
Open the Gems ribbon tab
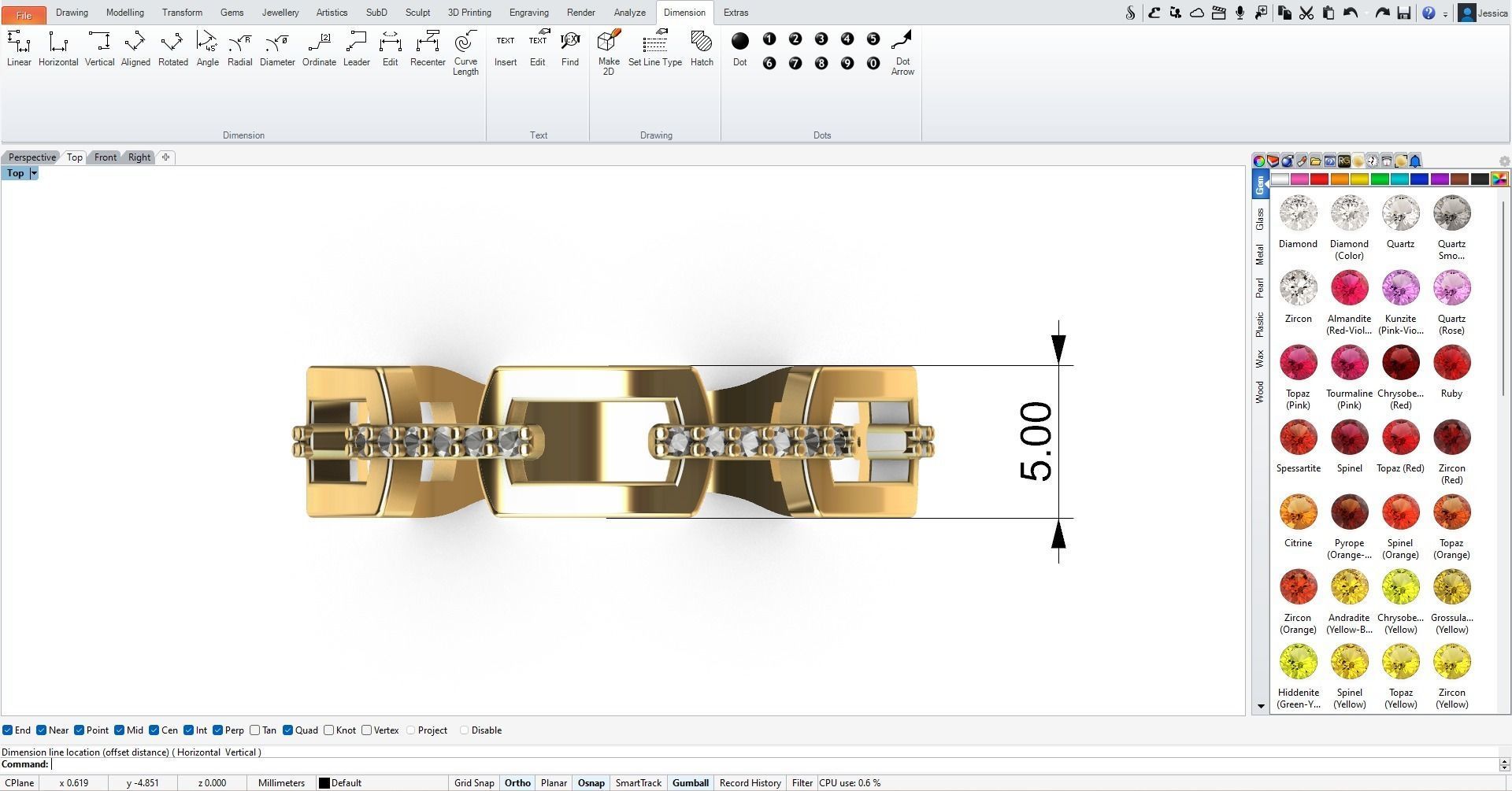(232, 13)
